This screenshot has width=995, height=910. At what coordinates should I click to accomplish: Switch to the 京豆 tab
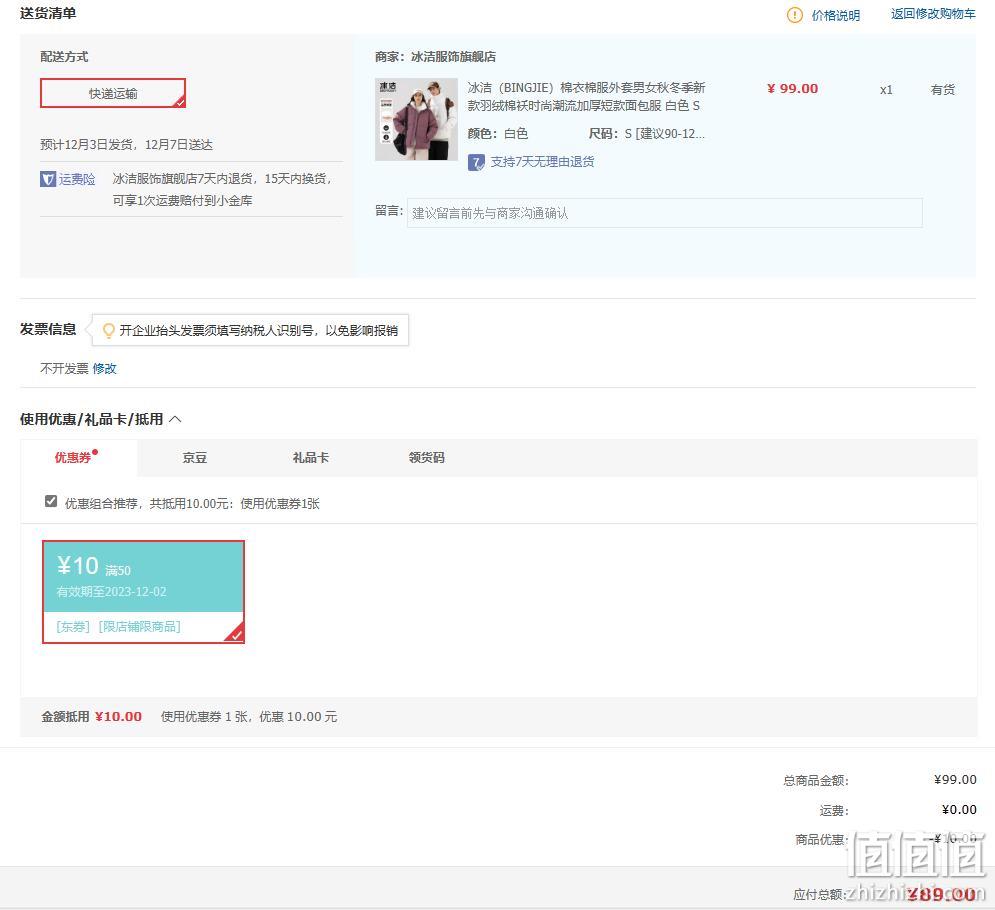[195, 458]
